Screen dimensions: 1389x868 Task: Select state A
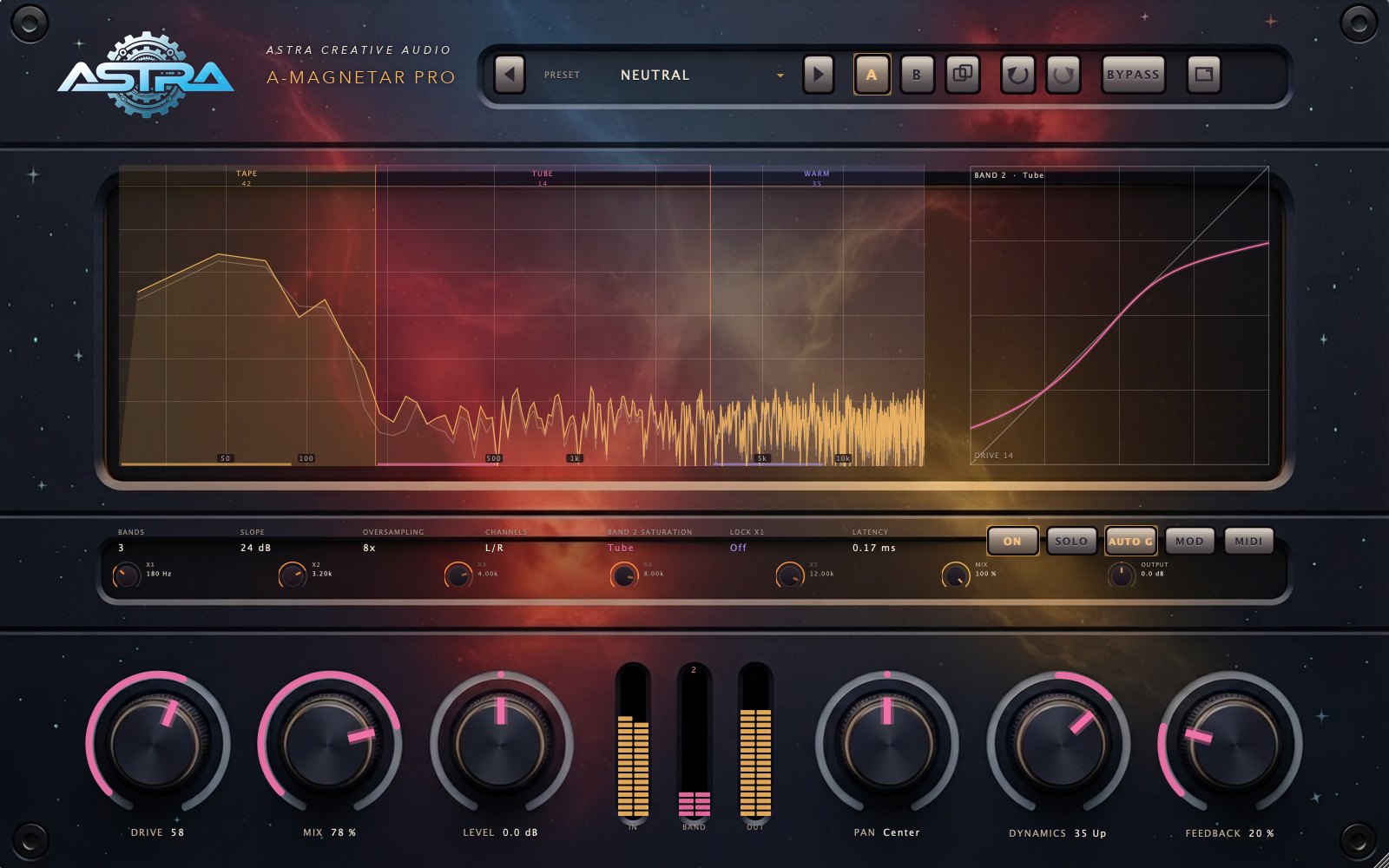872,75
